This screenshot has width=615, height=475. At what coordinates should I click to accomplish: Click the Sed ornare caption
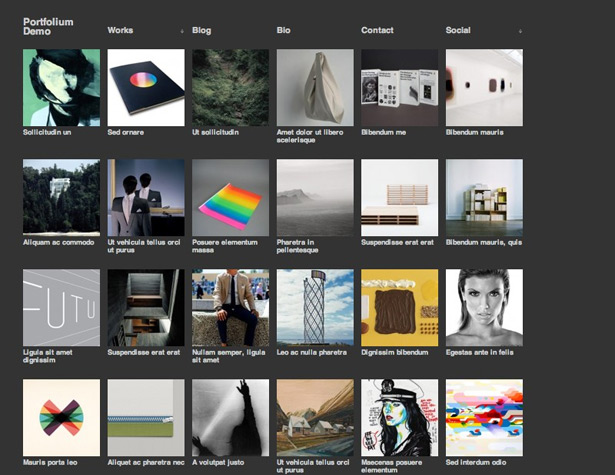click(x=126, y=132)
